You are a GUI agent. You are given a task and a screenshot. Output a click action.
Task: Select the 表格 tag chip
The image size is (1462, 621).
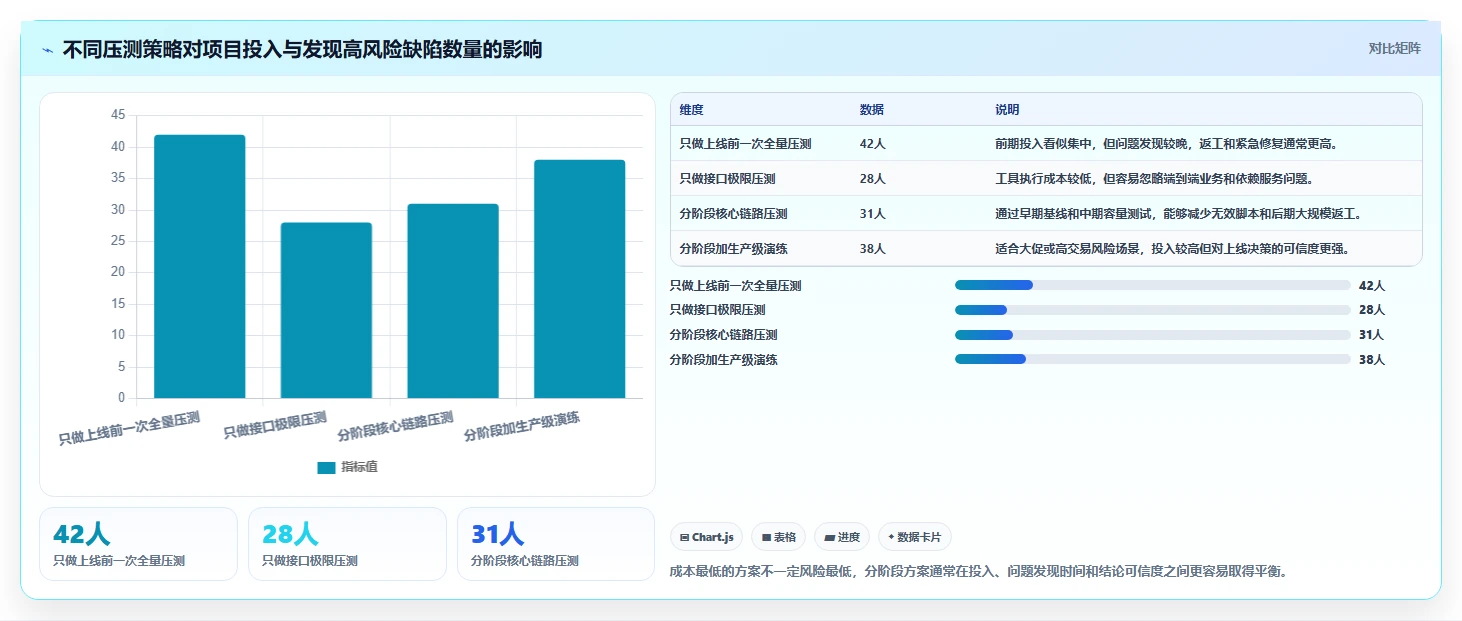tap(778, 537)
